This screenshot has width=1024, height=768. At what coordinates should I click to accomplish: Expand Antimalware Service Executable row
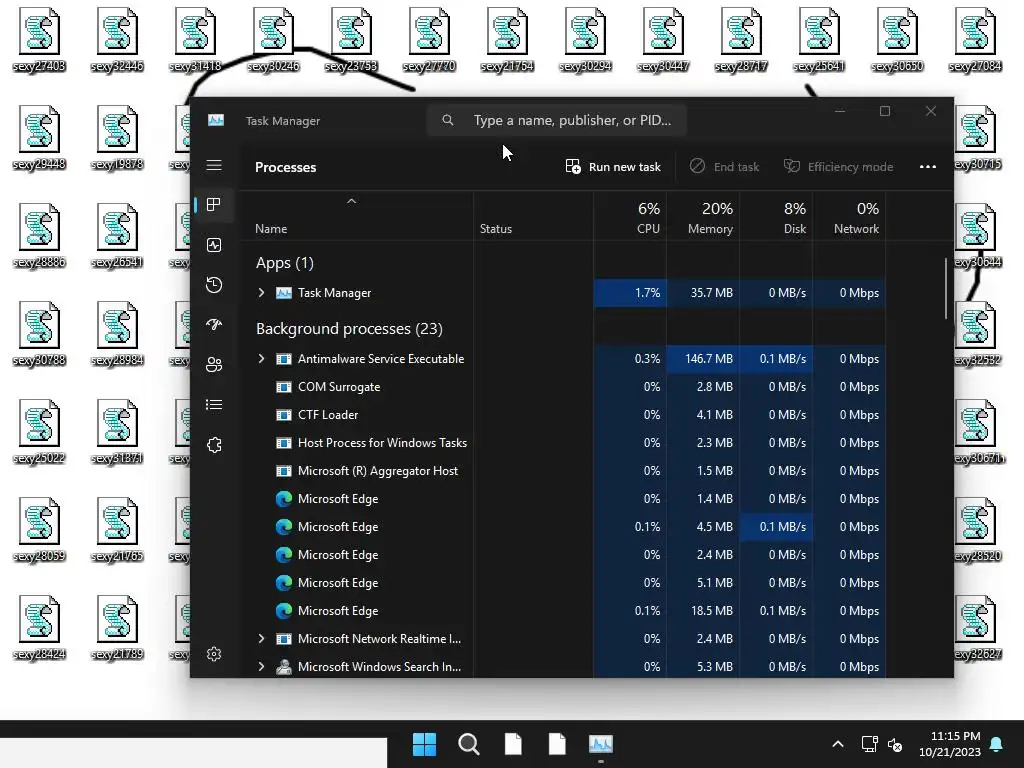pos(261,359)
